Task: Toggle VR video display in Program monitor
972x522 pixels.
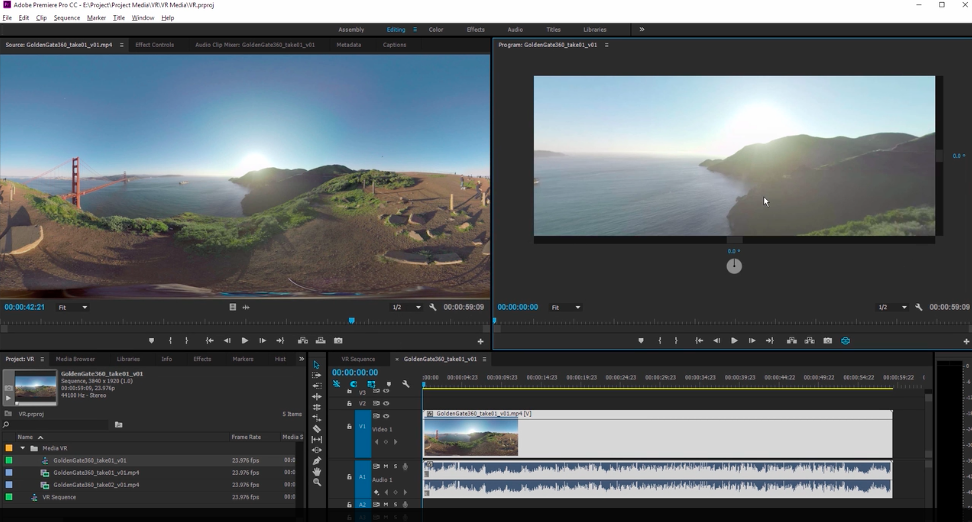Action: (845, 341)
